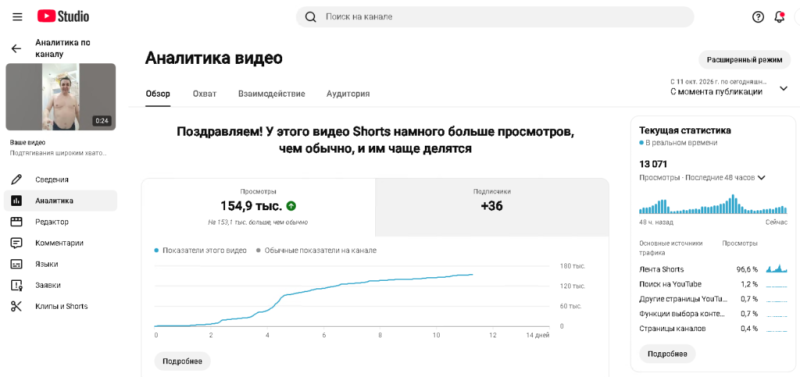The image size is (800, 377).
Task: Click Подробнее under the views chart
Action: (182, 361)
